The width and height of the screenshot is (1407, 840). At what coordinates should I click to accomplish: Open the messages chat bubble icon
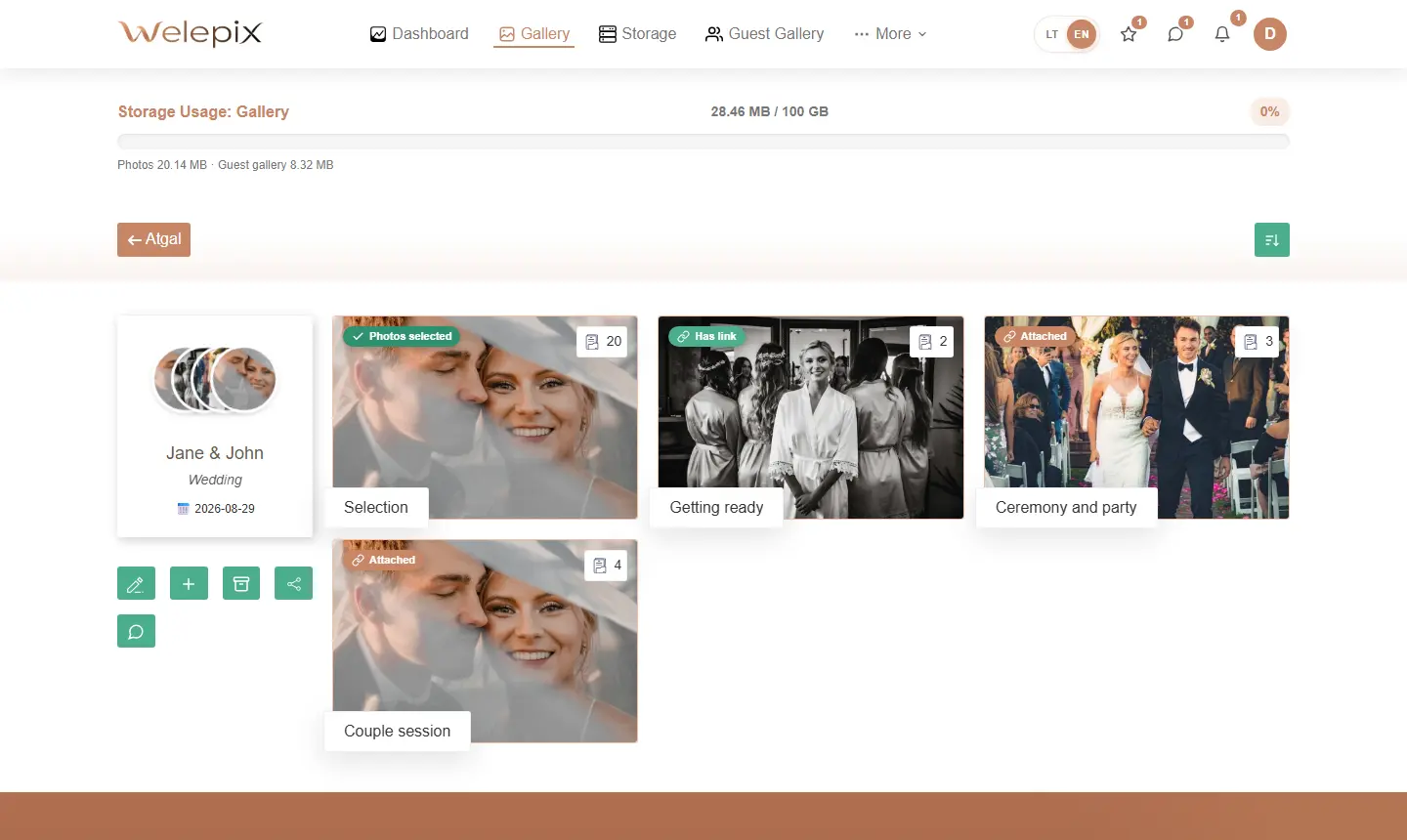[x=1175, y=34]
